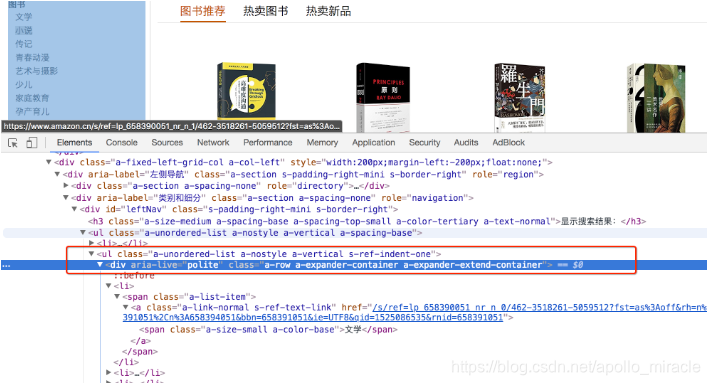Click the 青春动漫 category link
This screenshot has width=710, height=385.
[x=32, y=58]
